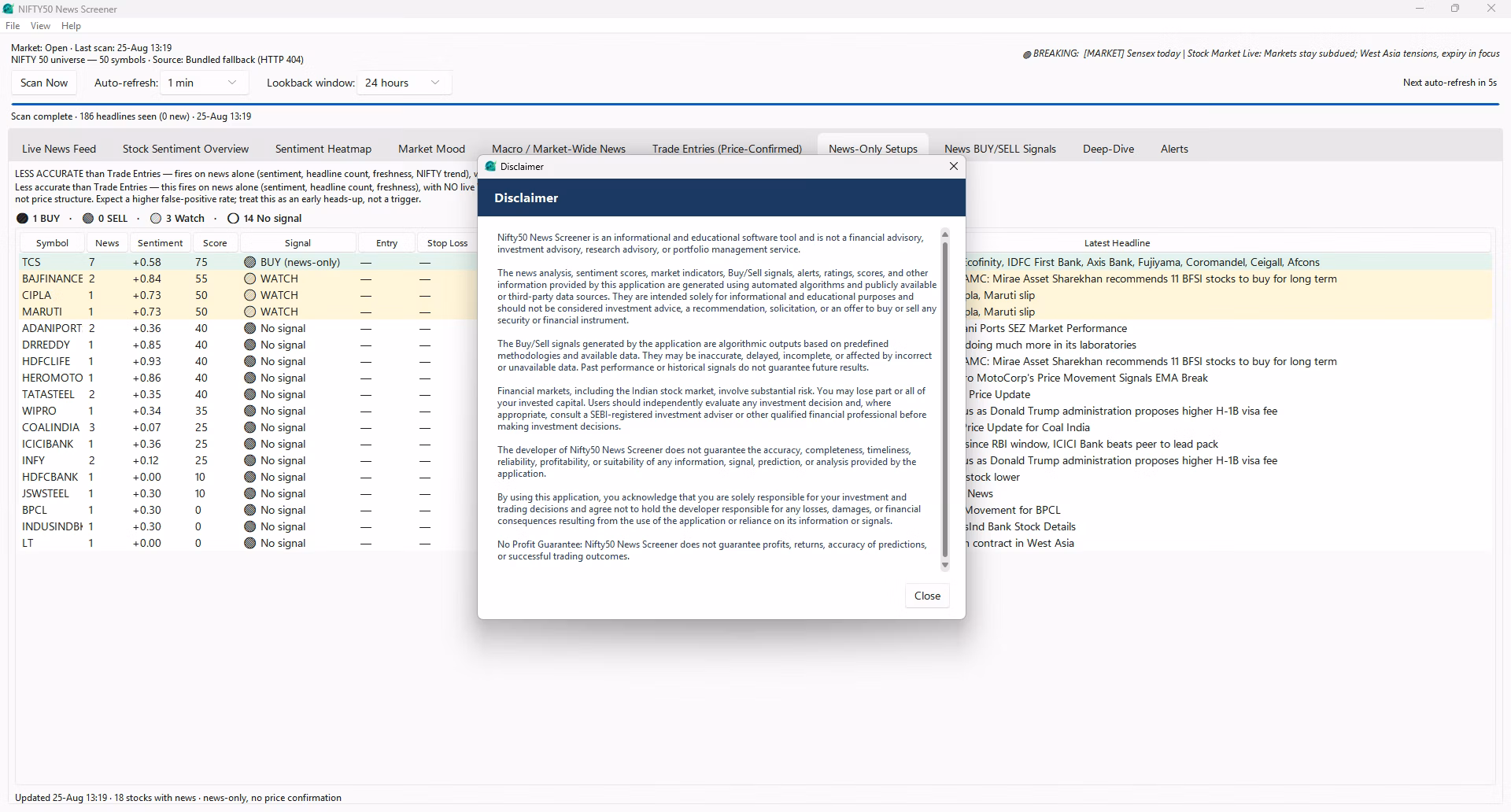The width and height of the screenshot is (1511, 812).
Task: Click the 1 BUY legend dot
Action: coord(22,219)
